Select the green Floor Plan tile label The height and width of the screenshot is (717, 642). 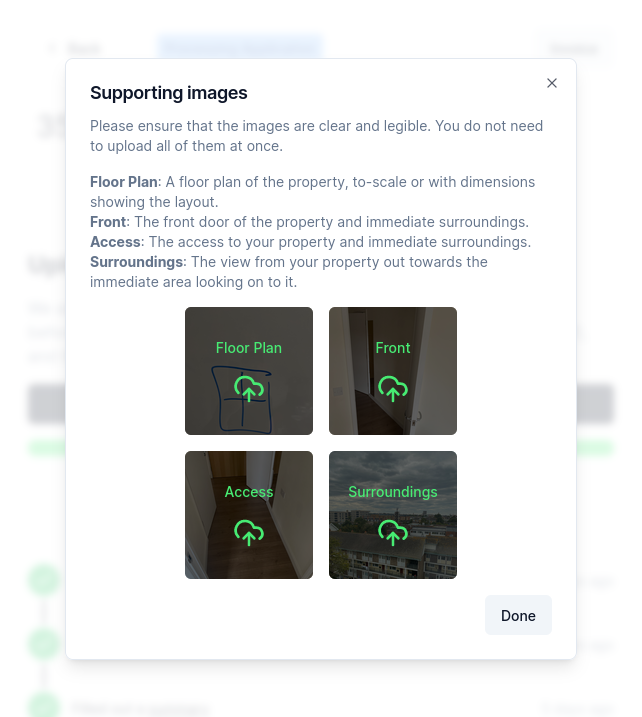(249, 348)
